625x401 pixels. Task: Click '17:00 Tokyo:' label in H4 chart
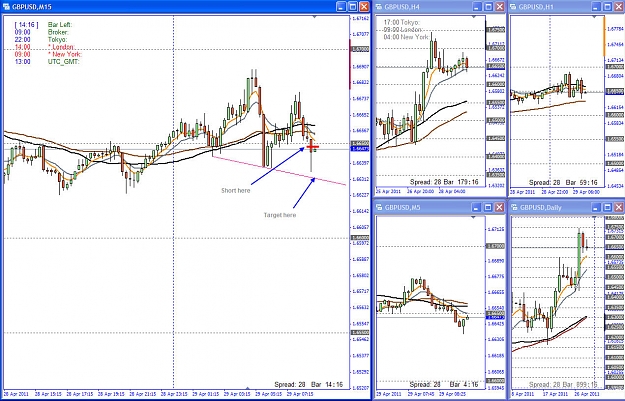click(401, 22)
